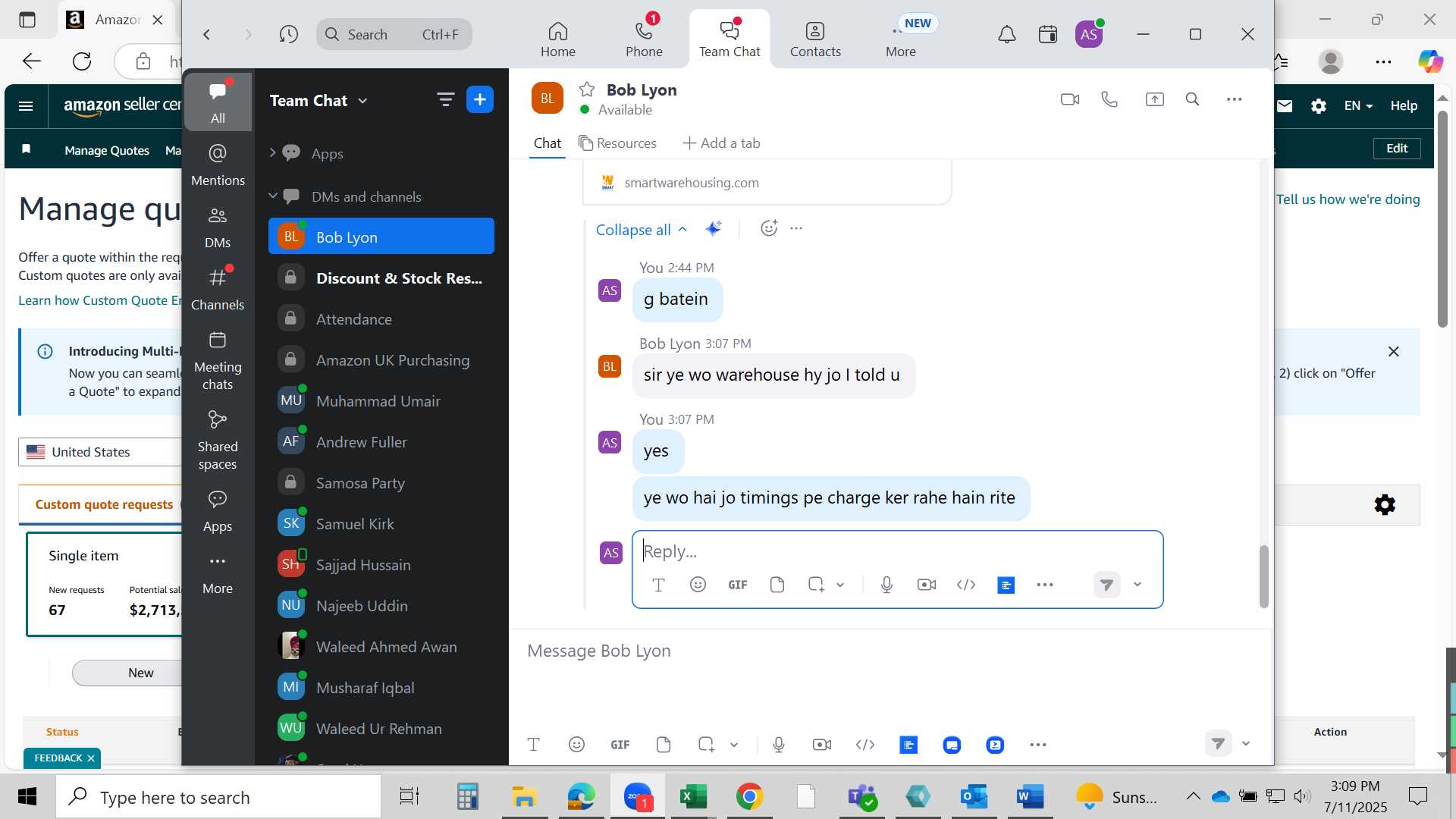Open smartwarehousing.com link preview
The height and width of the screenshot is (819, 1456).
[691, 183]
